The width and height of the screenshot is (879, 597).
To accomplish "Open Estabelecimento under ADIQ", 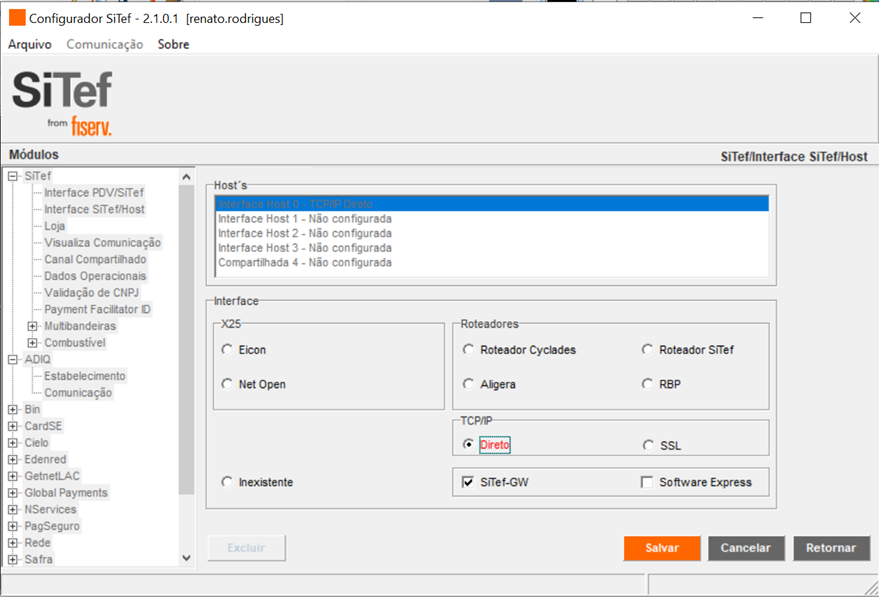I will tap(85, 376).
